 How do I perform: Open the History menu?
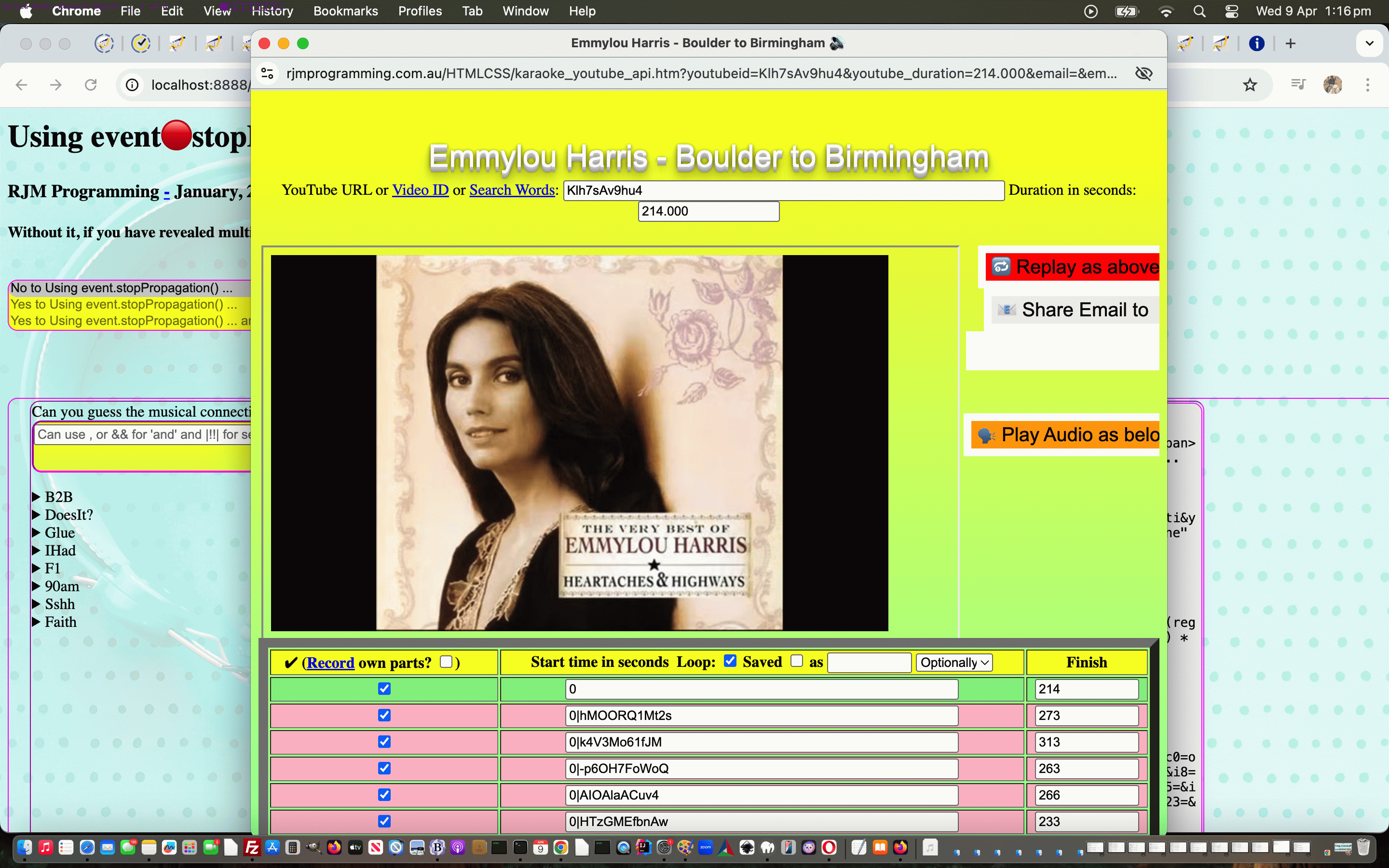[x=272, y=11]
